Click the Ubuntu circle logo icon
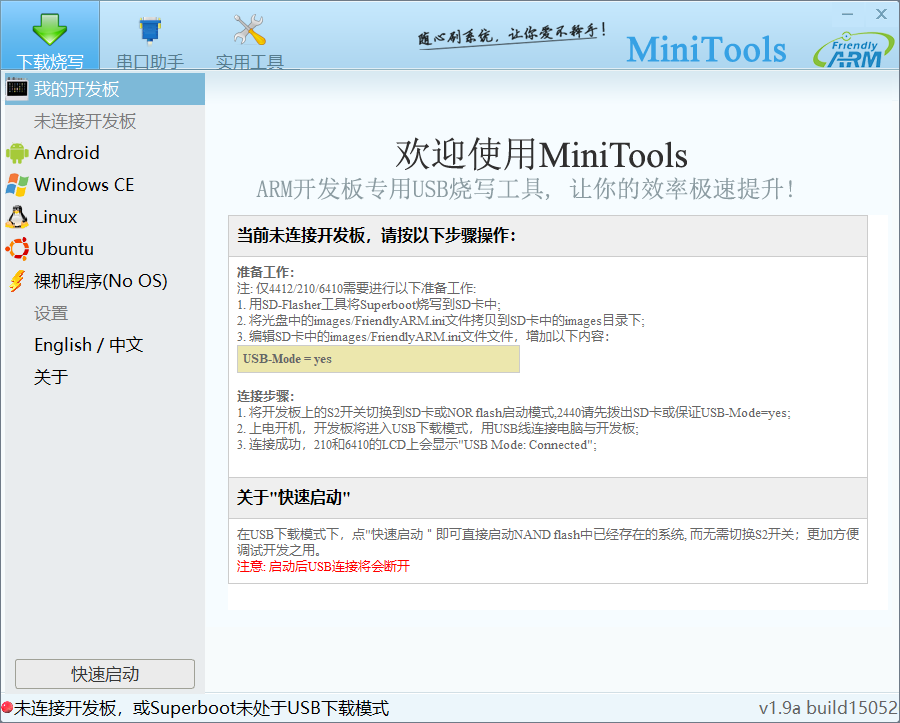 (17, 249)
